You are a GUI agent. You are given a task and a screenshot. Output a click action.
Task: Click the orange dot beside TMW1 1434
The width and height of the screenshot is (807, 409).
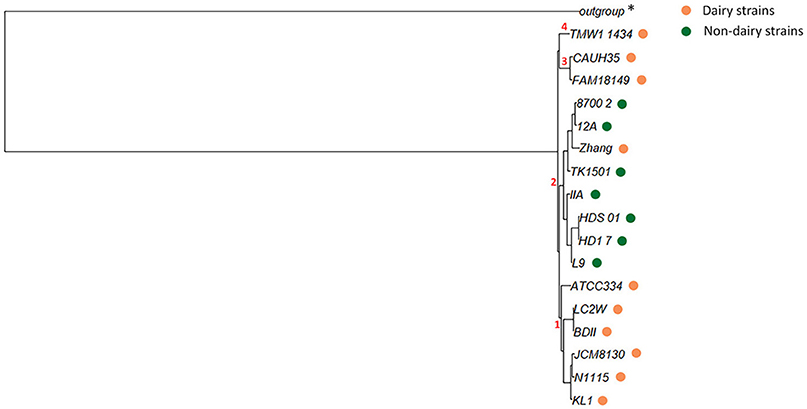pyautogui.click(x=642, y=34)
